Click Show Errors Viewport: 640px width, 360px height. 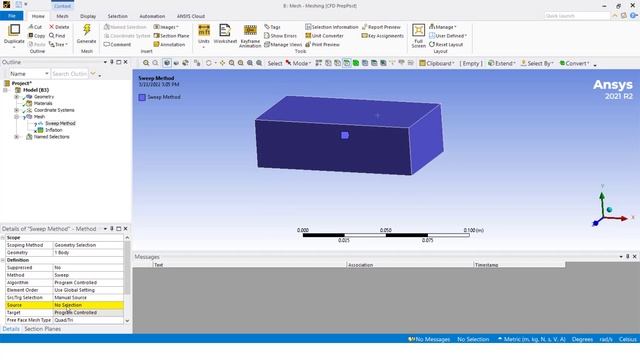pyautogui.click(x=280, y=36)
